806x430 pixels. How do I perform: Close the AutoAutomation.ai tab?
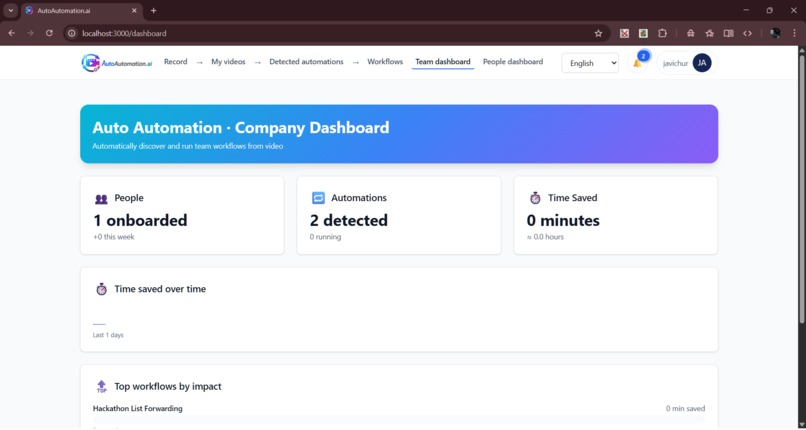(134, 10)
